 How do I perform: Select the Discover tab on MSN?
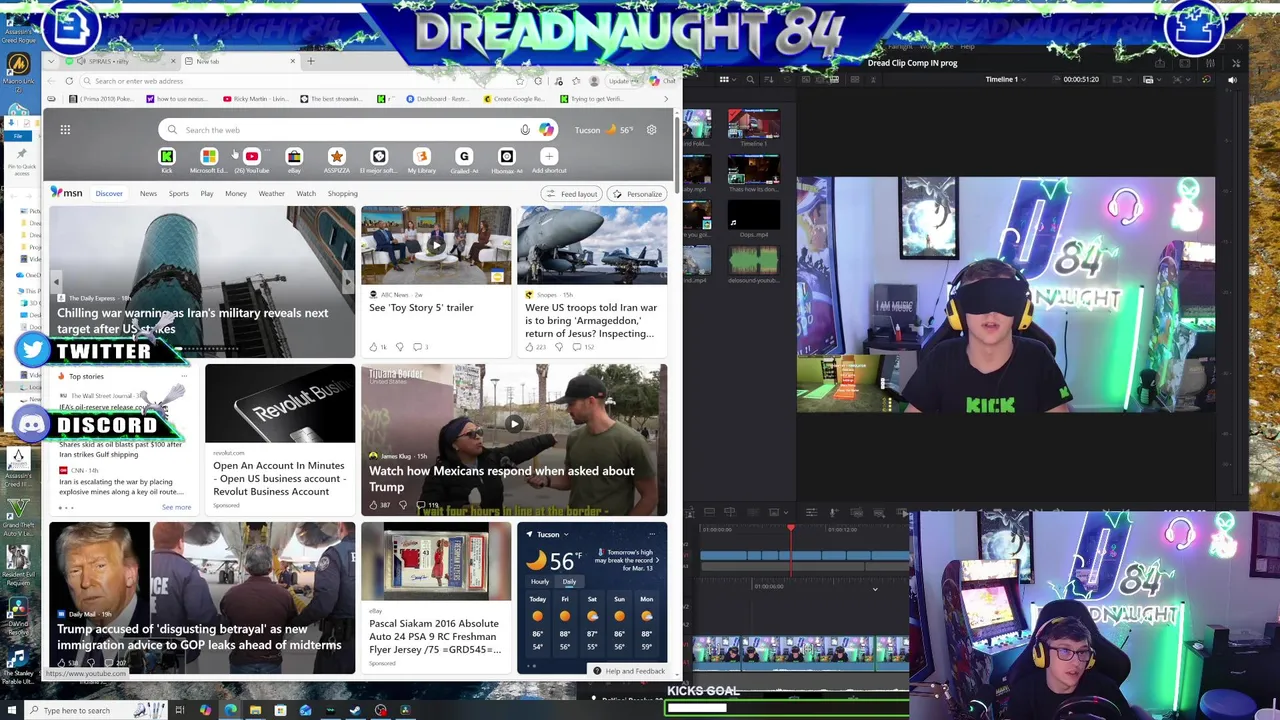[109, 193]
